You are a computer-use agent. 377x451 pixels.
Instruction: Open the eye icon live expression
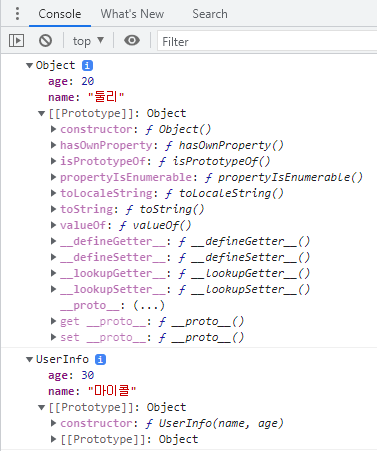pos(132,40)
